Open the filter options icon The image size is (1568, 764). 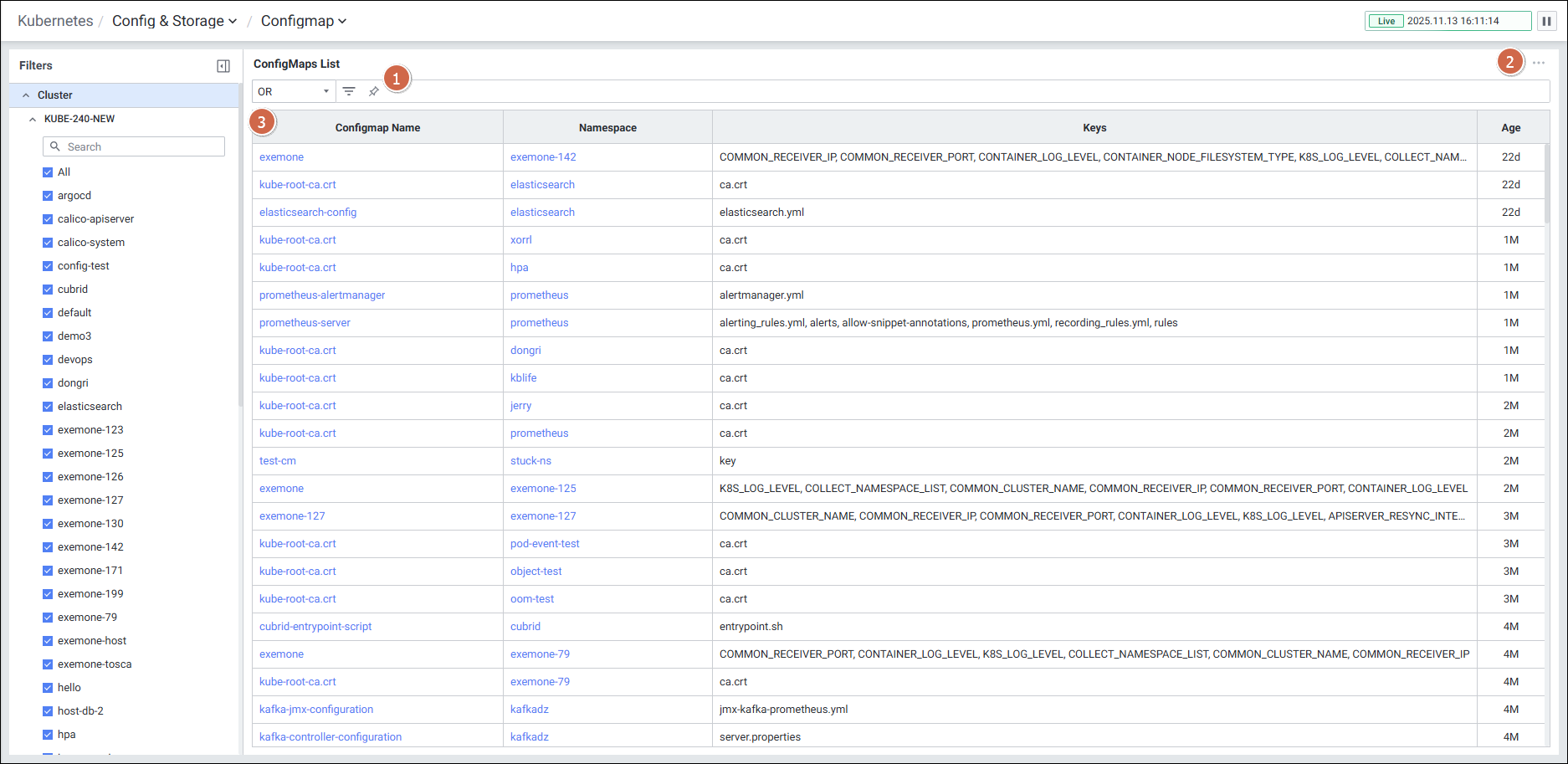tap(349, 91)
